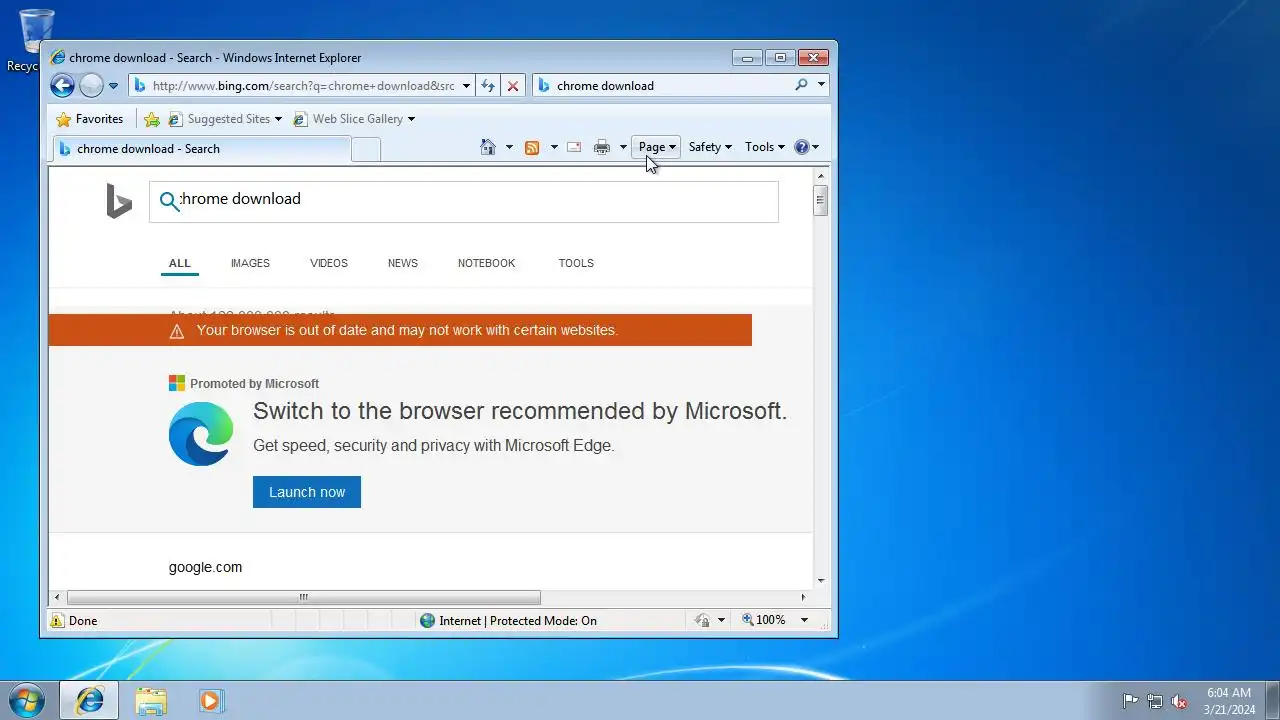Open the Suggested Sites dropdown
Image resolution: width=1280 pixels, height=720 pixels.
[225, 119]
